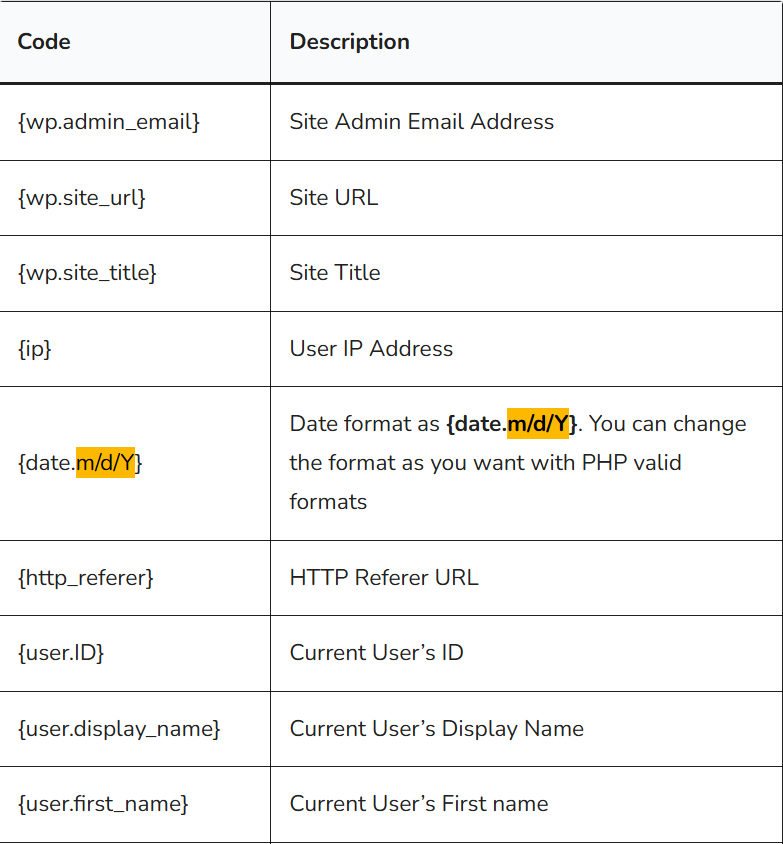The height and width of the screenshot is (844, 783).
Task: Click the Site URL description cell
Action: (x=334, y=198)
